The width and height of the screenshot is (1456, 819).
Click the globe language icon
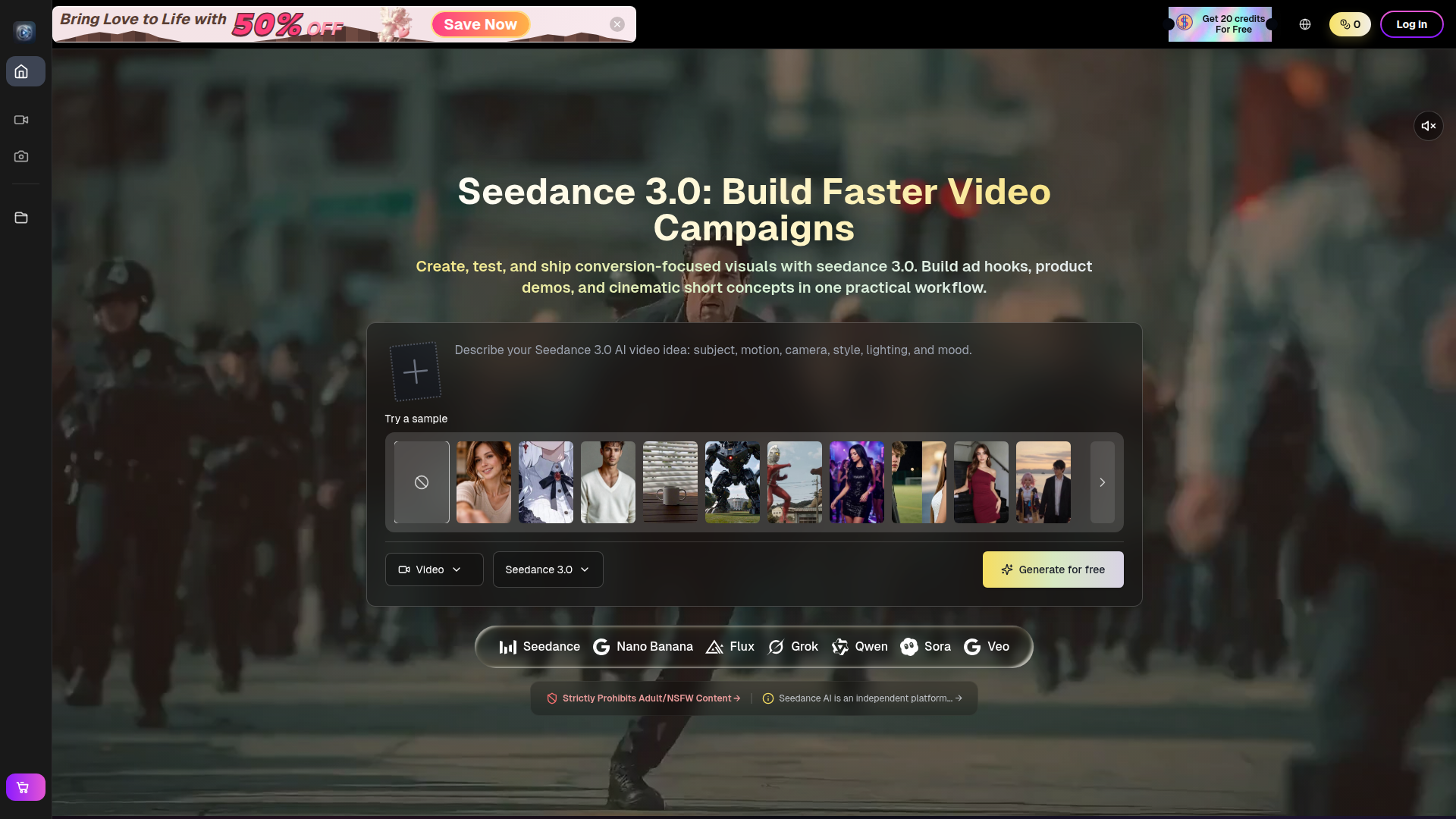[1305, 24]
